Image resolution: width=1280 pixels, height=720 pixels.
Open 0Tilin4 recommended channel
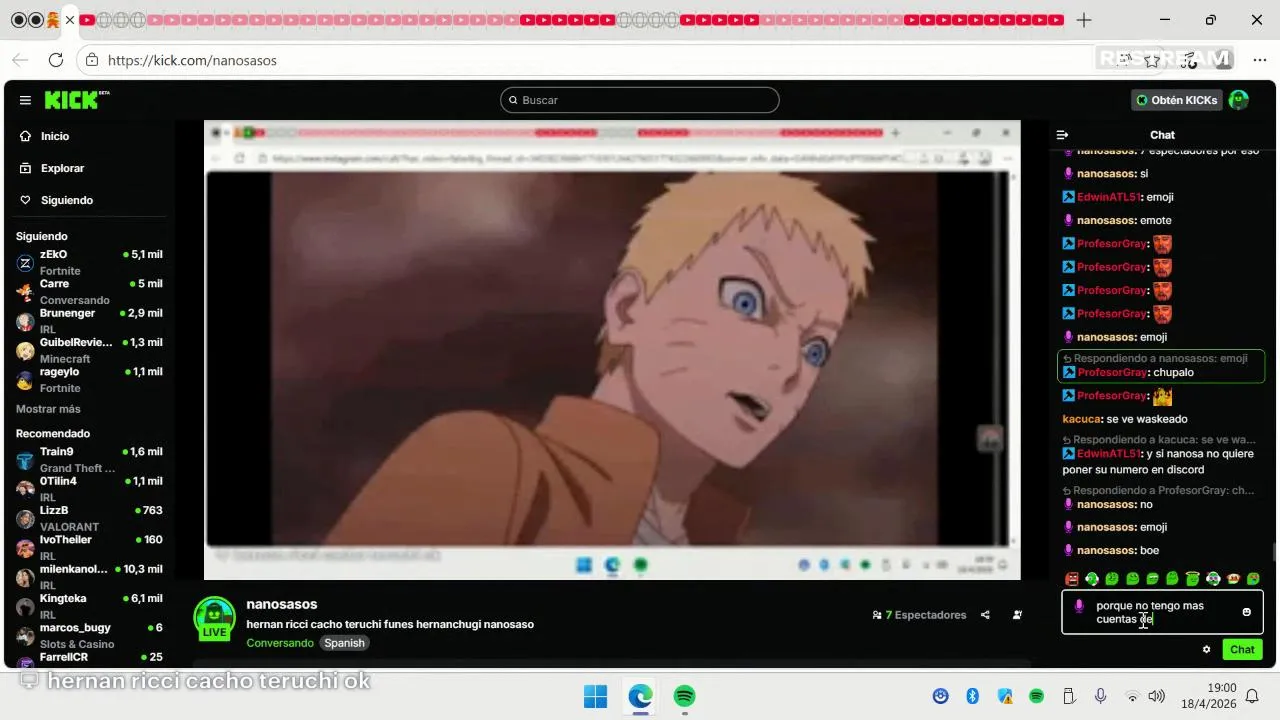tap(90, 488)
